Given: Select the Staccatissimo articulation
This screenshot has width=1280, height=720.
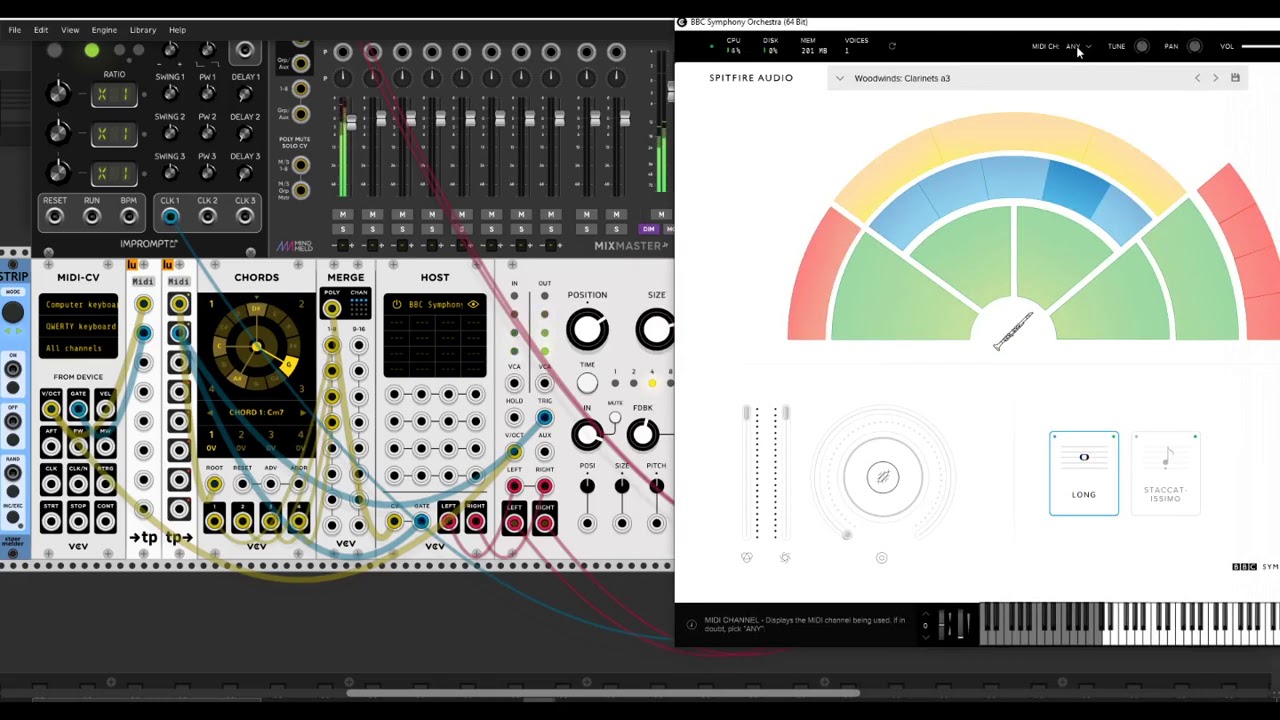Looking at the screenshot, I should pos(1165,473).
